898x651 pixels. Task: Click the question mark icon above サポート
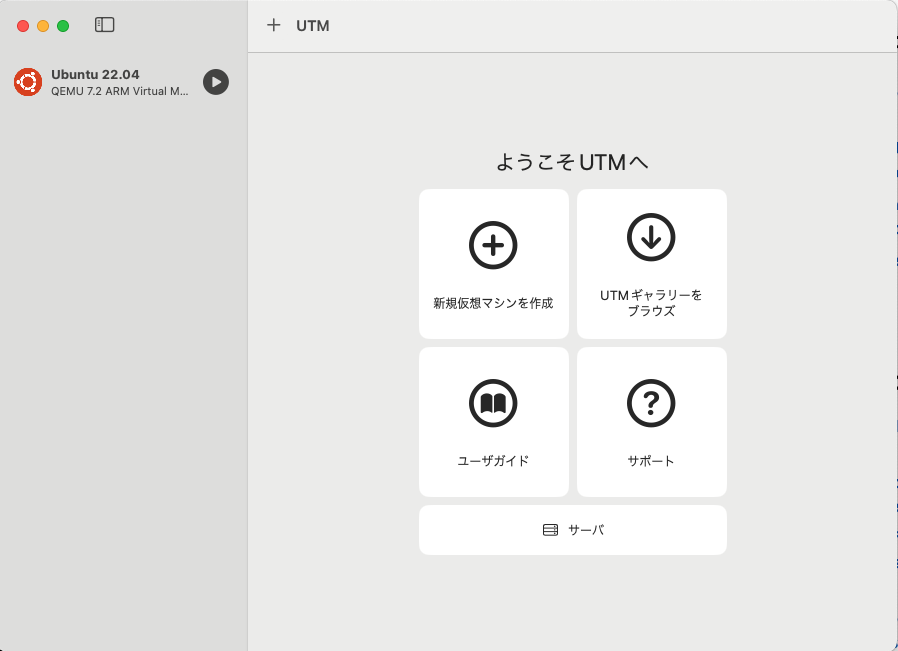tap(651, 403)
